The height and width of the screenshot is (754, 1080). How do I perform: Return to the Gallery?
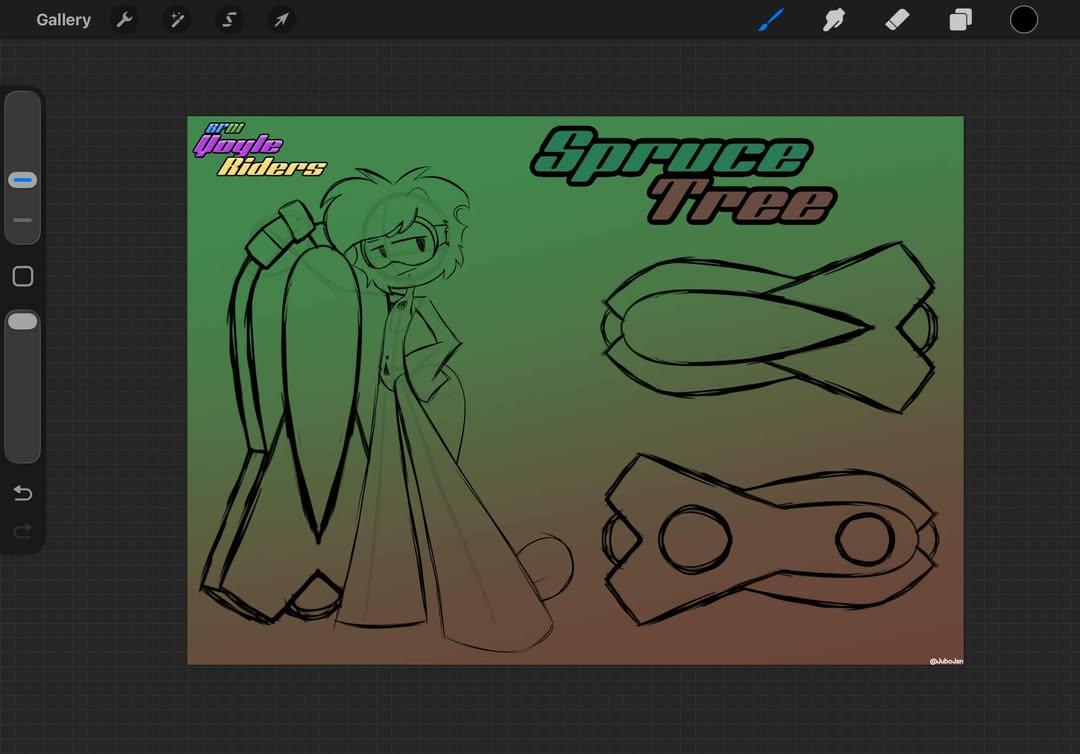[x=63, y=20]
